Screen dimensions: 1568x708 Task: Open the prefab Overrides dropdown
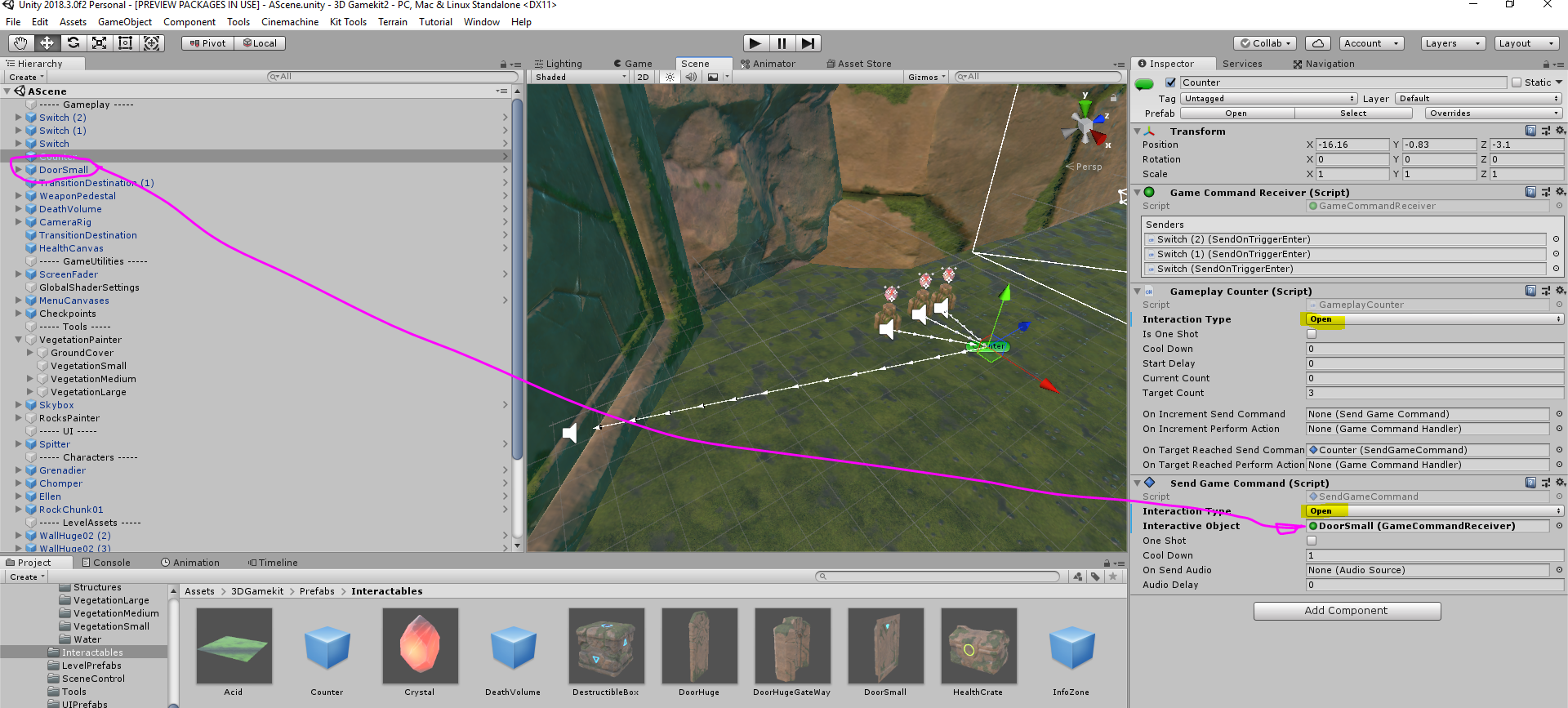1493,114
